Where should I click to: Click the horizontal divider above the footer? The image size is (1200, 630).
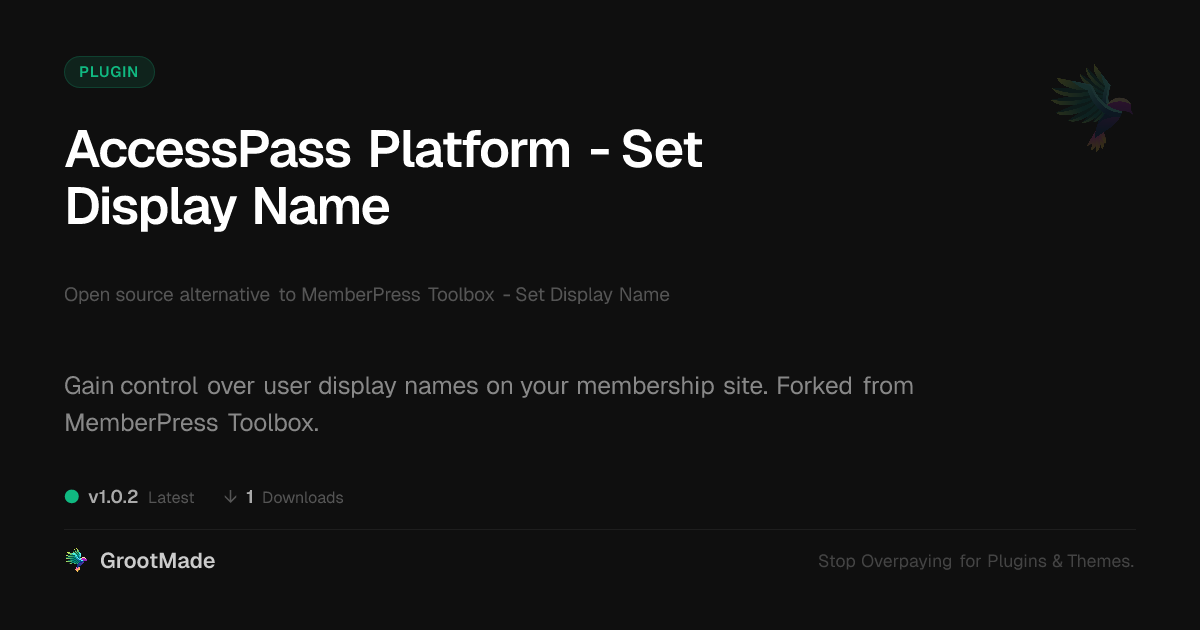(x=600, y=529)
